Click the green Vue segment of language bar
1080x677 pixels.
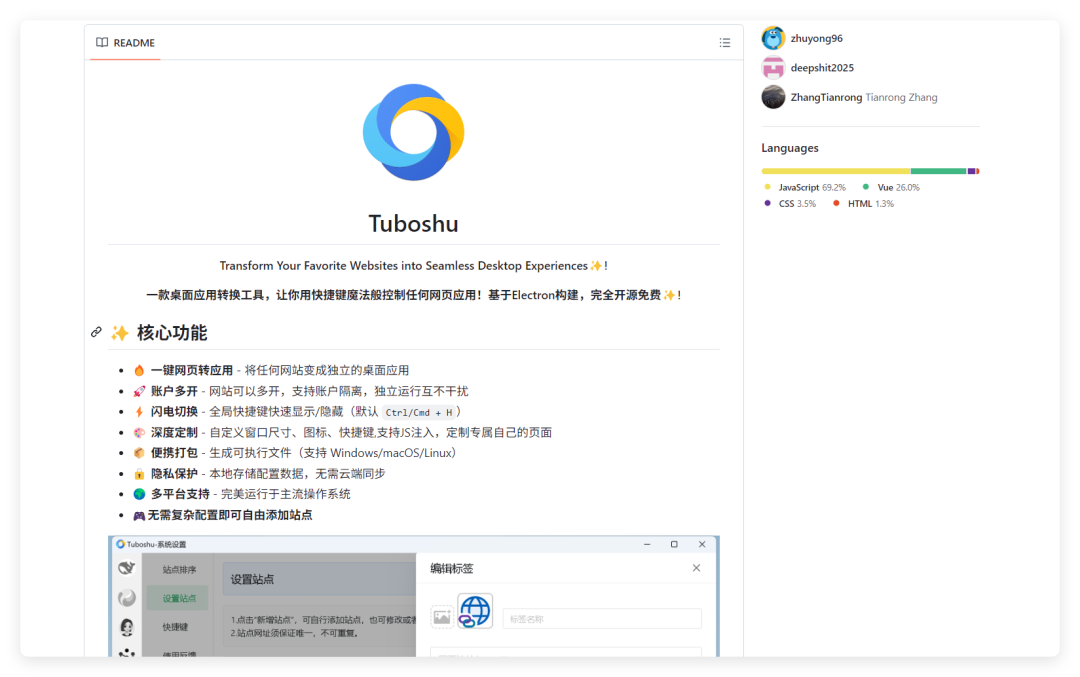939,171
